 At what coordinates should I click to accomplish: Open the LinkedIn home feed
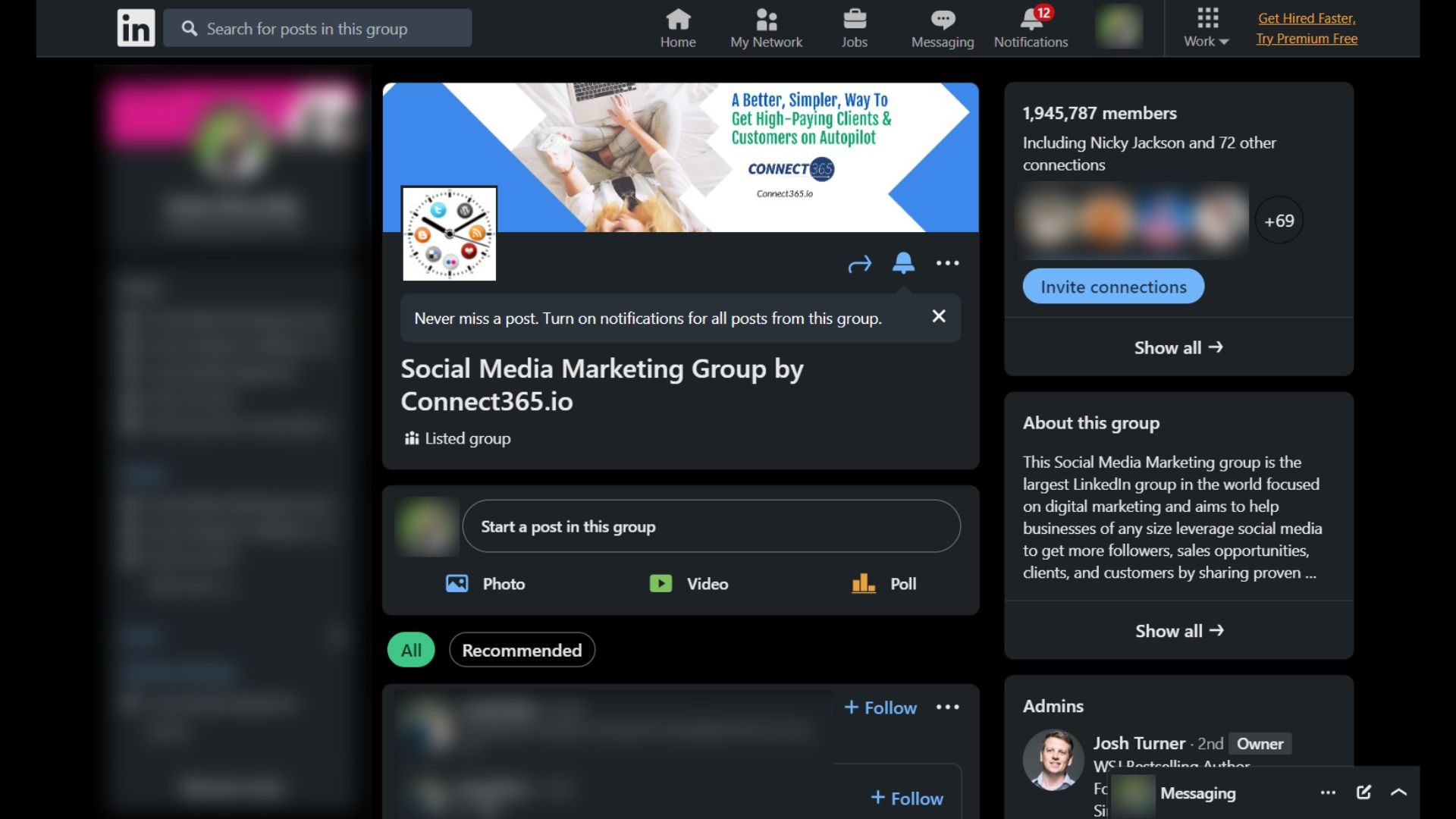coord(677,28)
